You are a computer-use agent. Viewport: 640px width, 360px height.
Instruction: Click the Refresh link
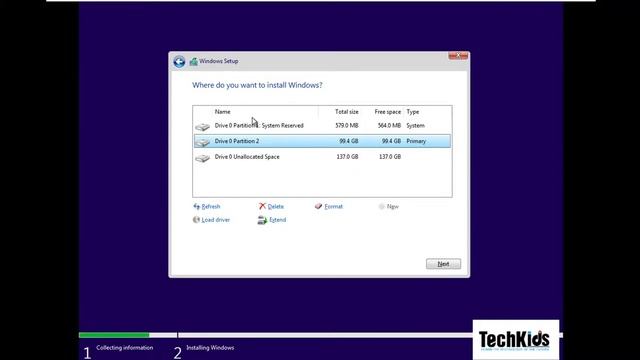click(x=211, y=207)
